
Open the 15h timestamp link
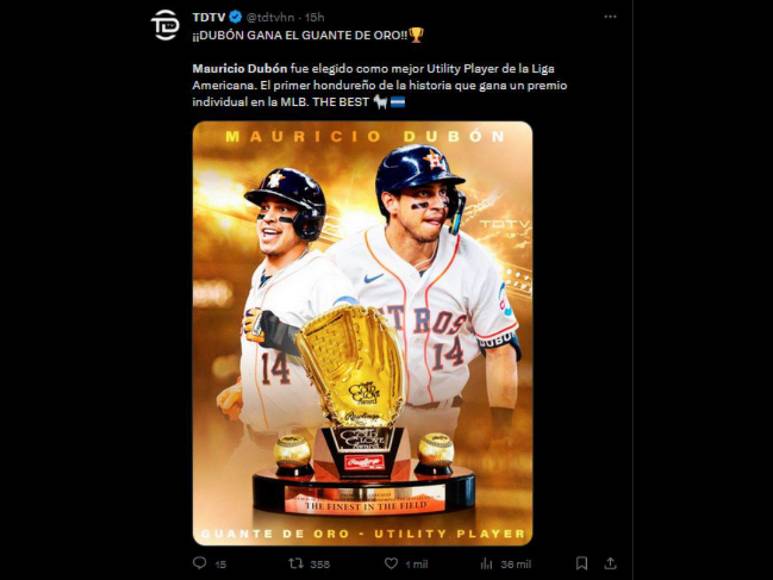315,17
